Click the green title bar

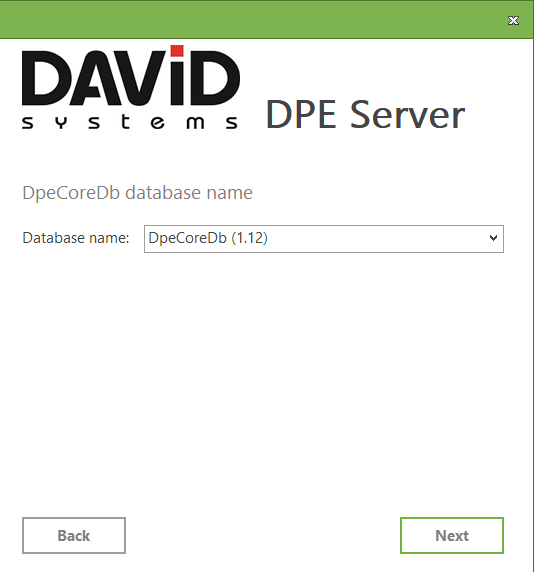tap(252, 19)
